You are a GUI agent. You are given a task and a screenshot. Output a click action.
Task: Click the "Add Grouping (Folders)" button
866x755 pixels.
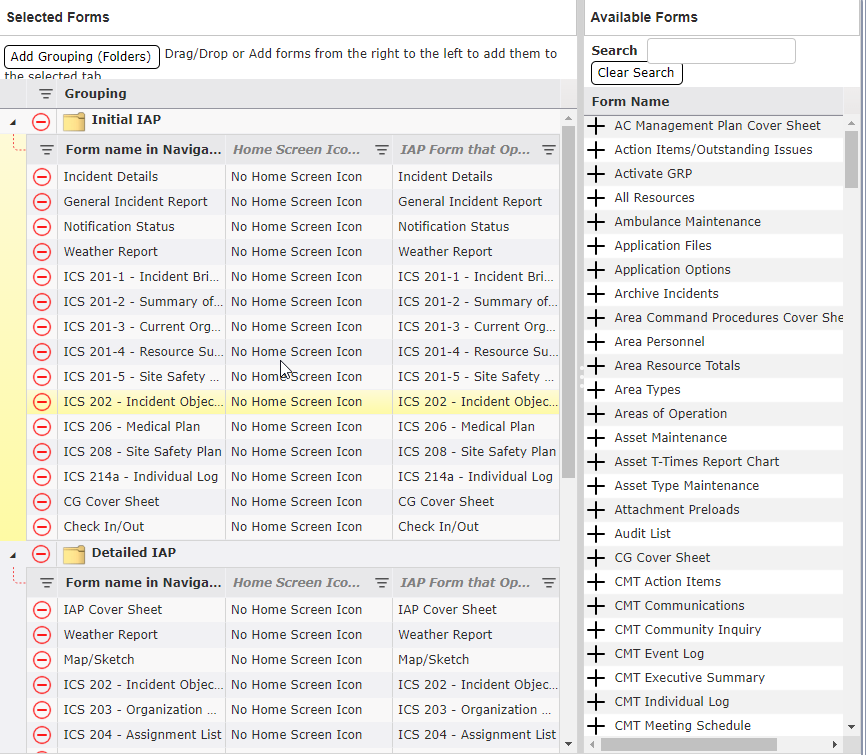point(82,56)
